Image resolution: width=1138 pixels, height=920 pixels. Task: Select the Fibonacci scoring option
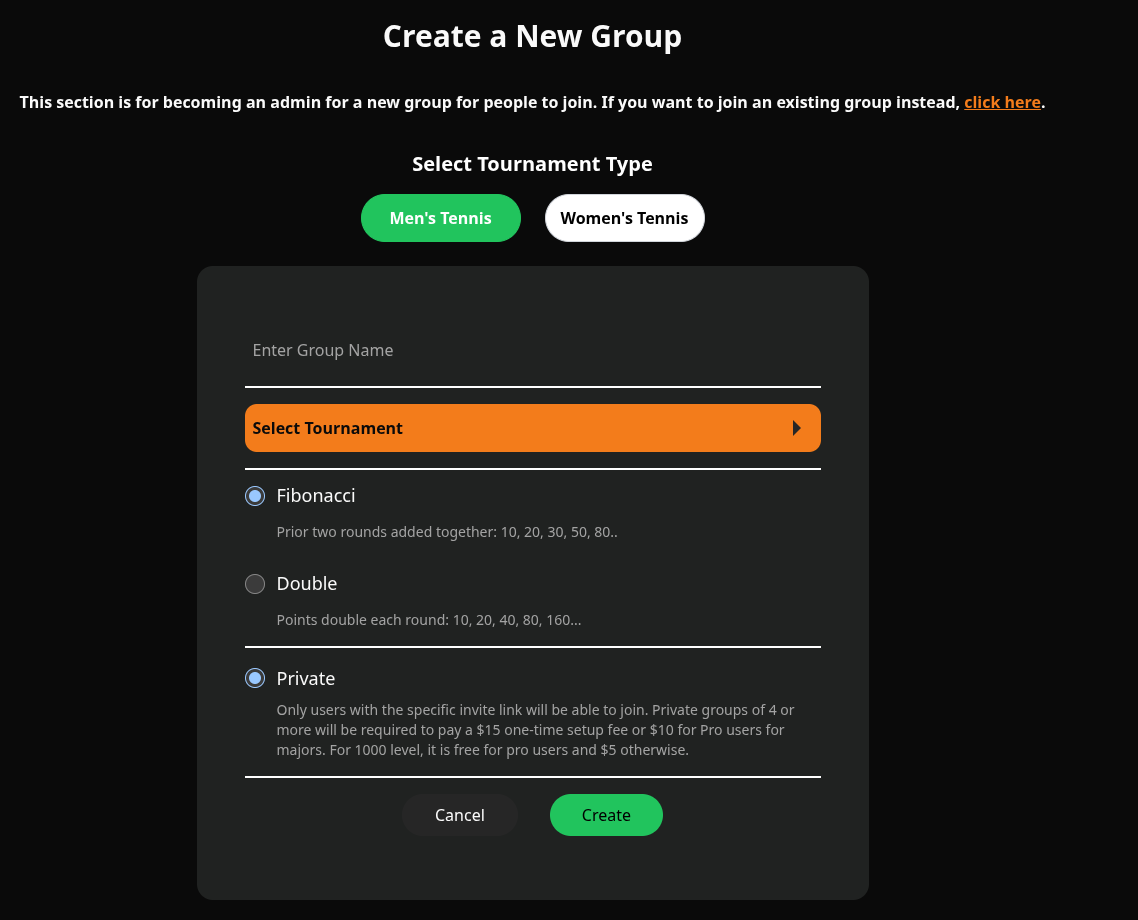[255, 495]
